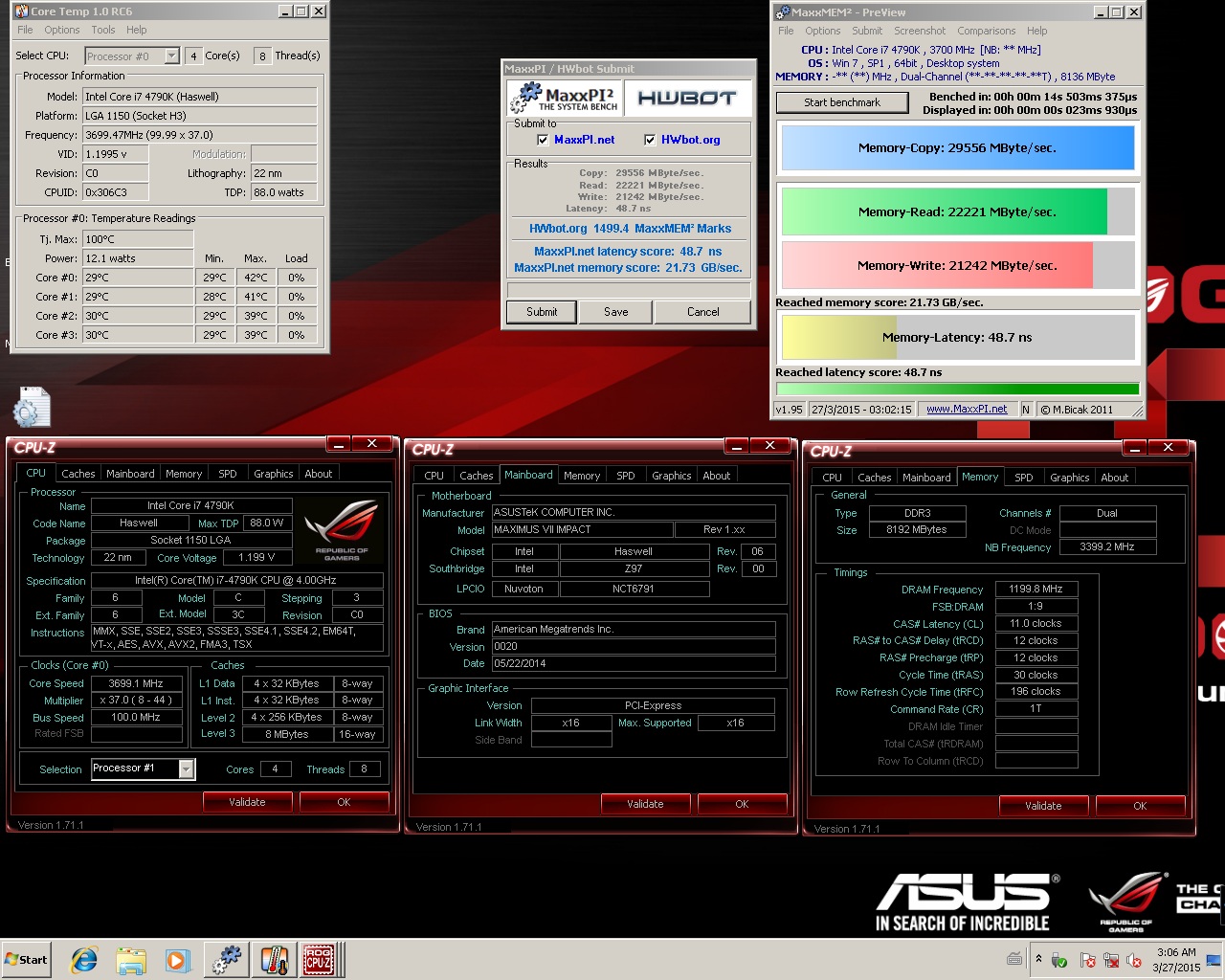Select Memory tab in CPU-Z Mainboard window
The height and width of the screenshot is (980, 1225).
[x=582, y=476]
